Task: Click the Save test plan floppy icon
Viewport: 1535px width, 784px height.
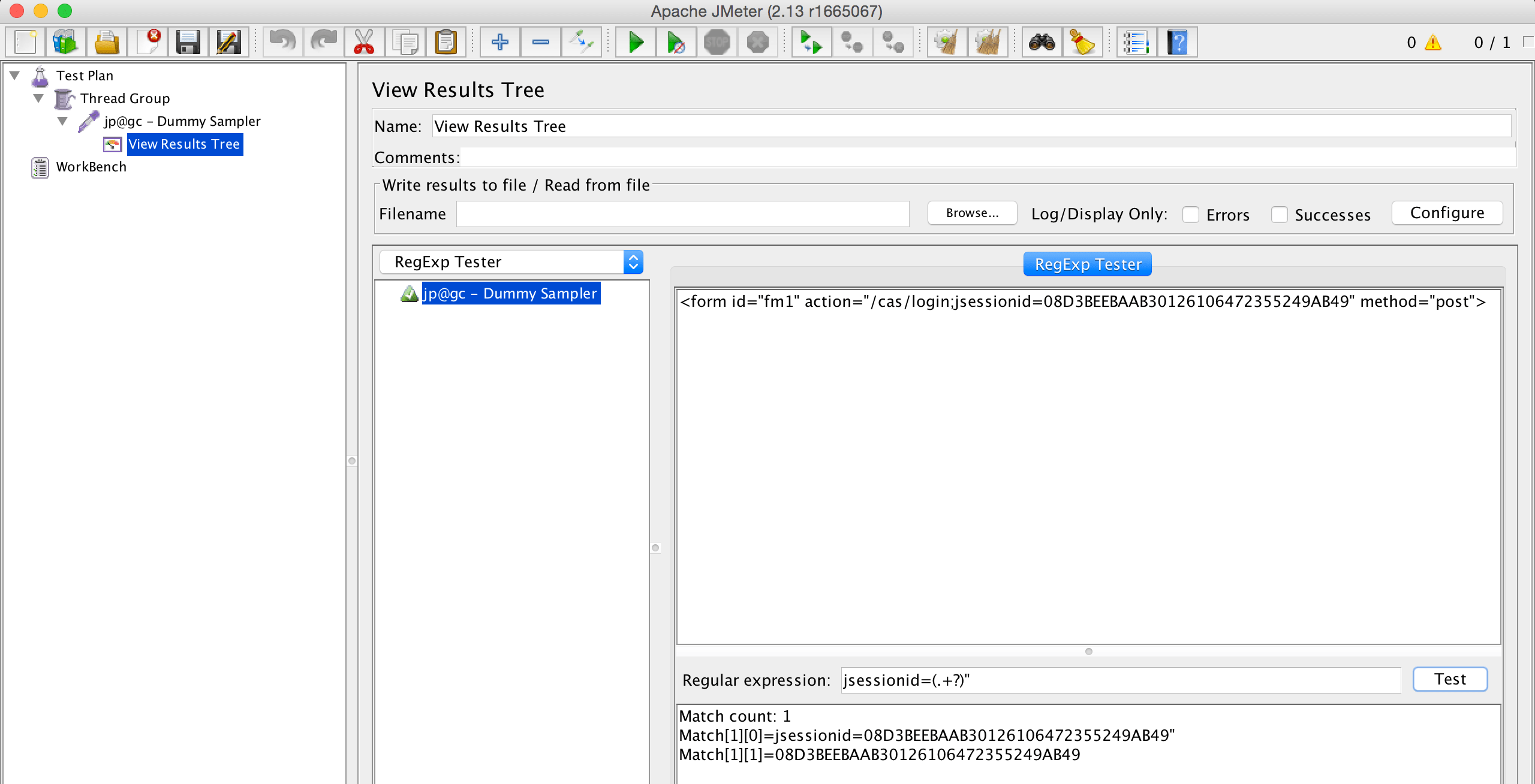Action: (188, 43)
